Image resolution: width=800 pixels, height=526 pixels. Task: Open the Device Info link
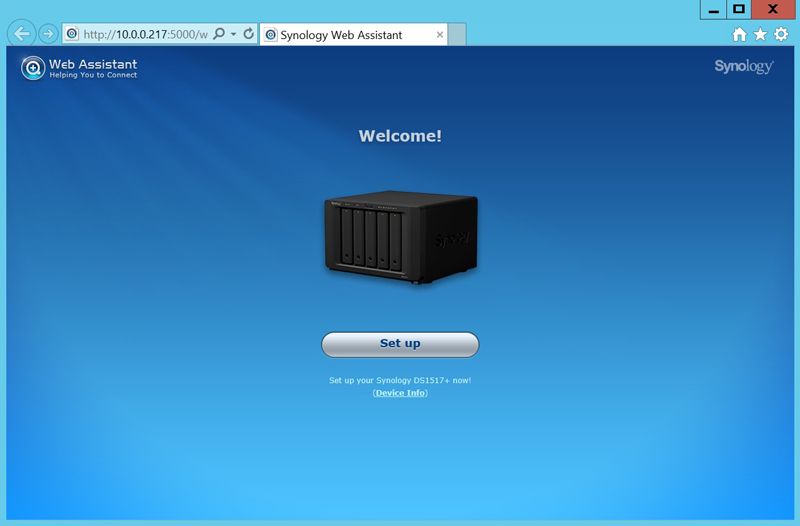[x=400, y=393]
